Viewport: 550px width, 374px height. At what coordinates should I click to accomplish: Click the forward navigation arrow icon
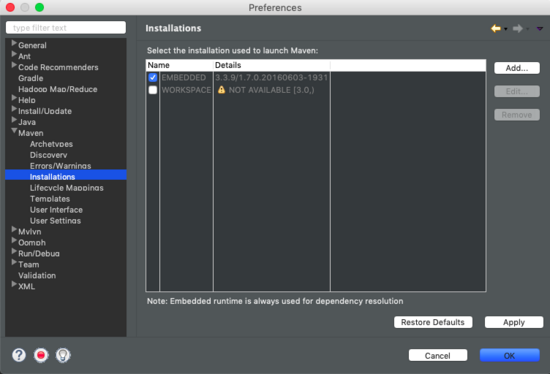click(x=517, y=28)
